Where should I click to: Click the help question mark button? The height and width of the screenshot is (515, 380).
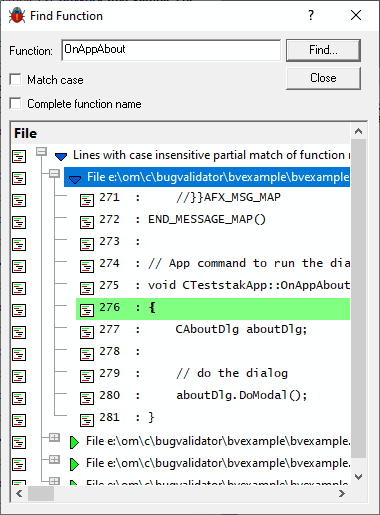[x=311, y=15]
